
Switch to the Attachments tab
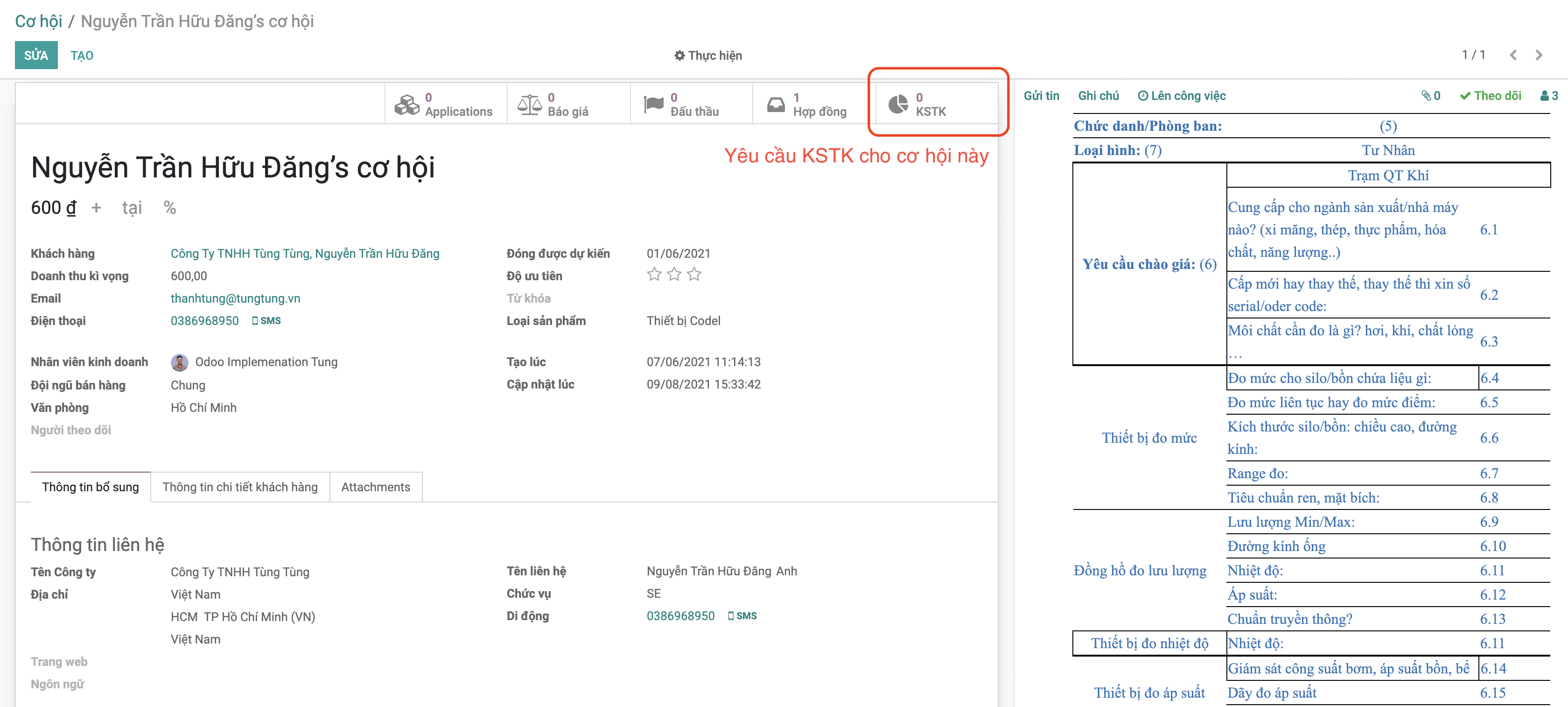click(376, 487)
